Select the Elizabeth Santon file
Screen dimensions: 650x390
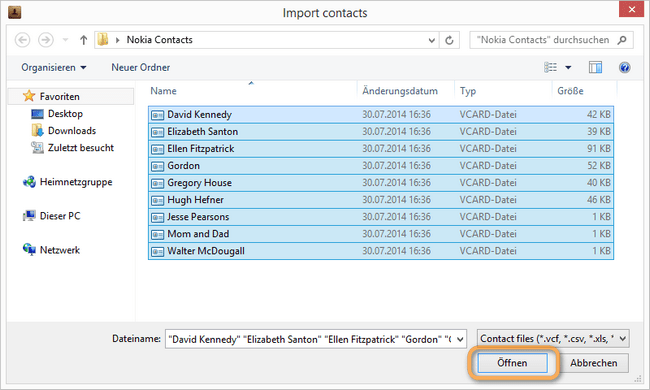[x=381, y=132]
